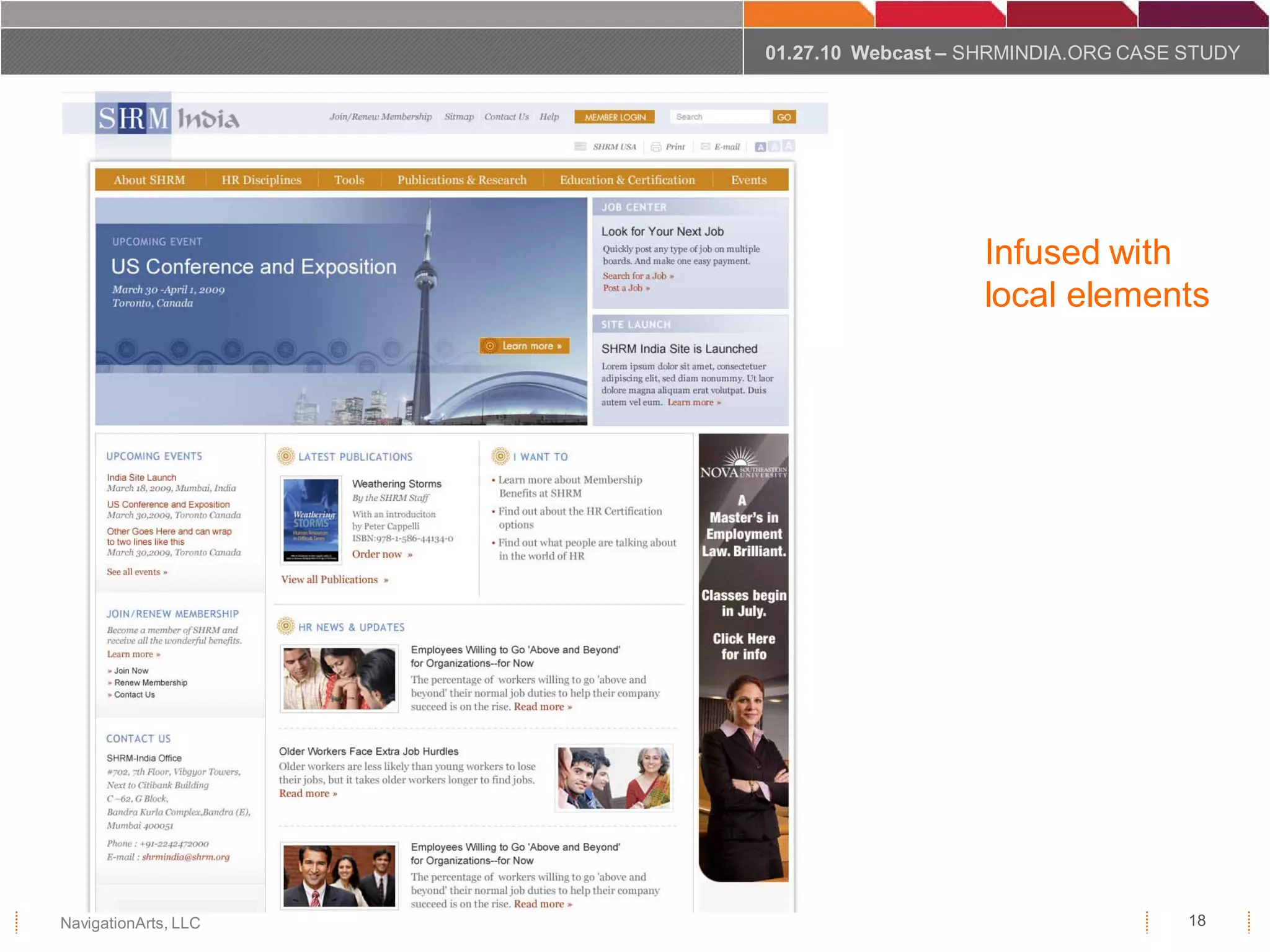Click into the Search input field
Image resolution: width=1270 pixels, height=952 pixels.
[x=721, y=117]
